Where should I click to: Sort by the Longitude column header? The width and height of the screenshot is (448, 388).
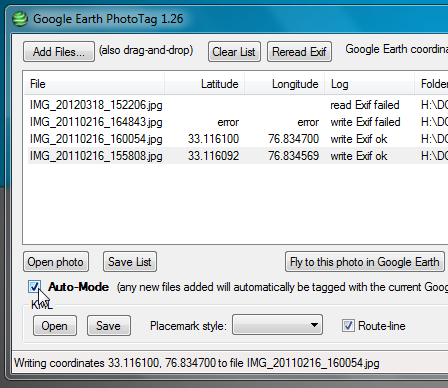tap(285, 84)
